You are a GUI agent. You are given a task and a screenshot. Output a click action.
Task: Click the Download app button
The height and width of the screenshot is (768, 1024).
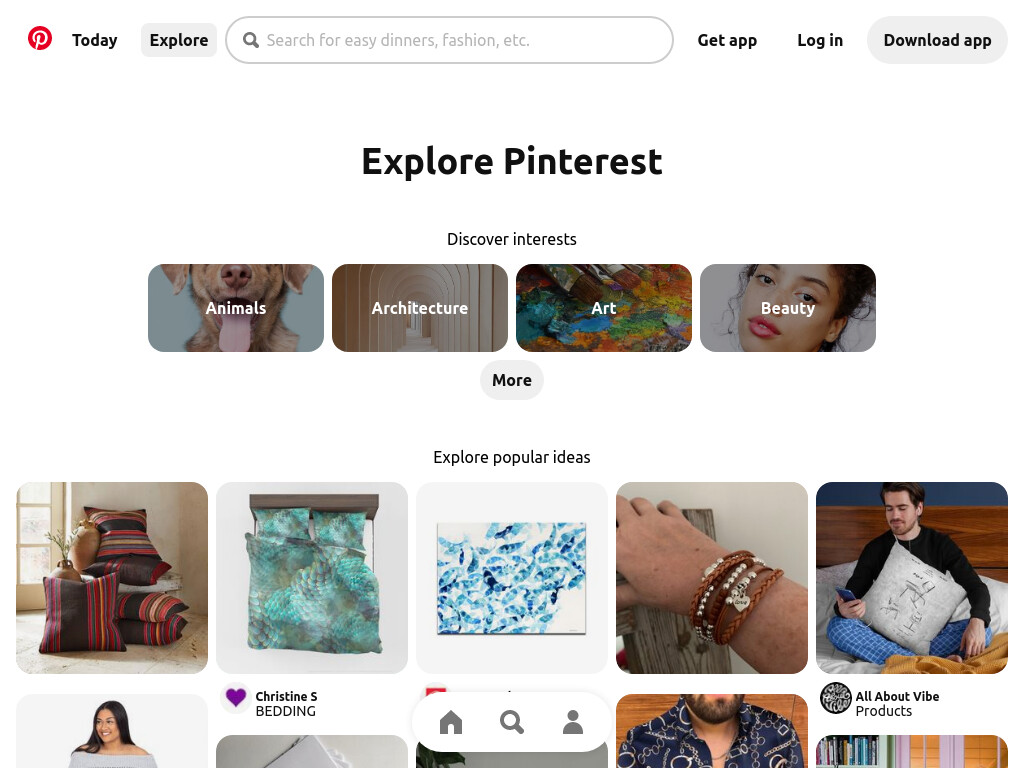(937, 40)
